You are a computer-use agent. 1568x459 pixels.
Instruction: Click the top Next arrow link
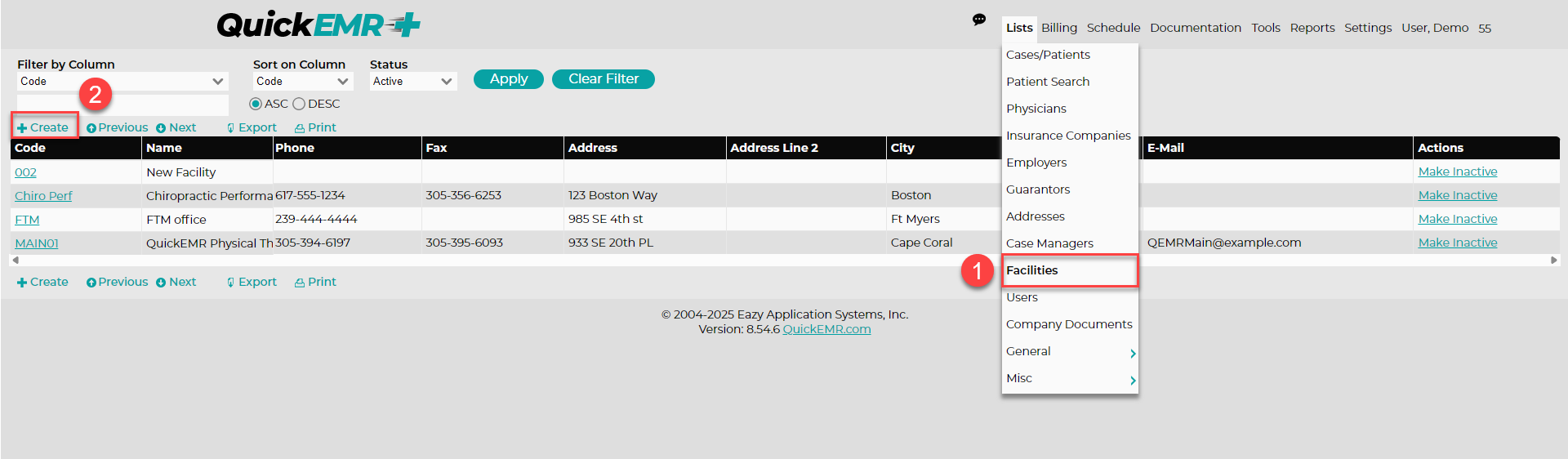pos(176,127)
